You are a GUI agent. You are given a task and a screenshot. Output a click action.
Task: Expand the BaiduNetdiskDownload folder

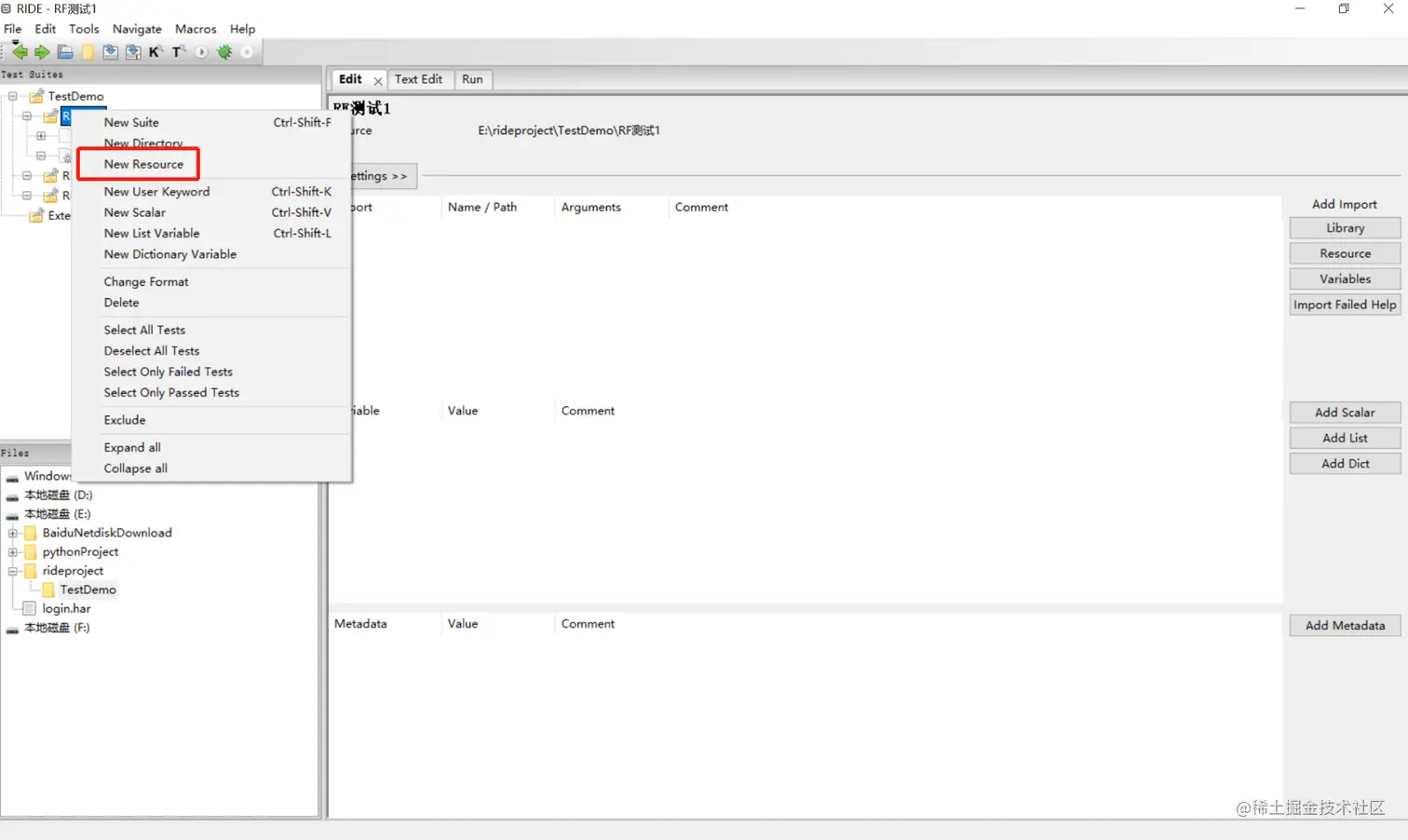(x=13, y=534)
